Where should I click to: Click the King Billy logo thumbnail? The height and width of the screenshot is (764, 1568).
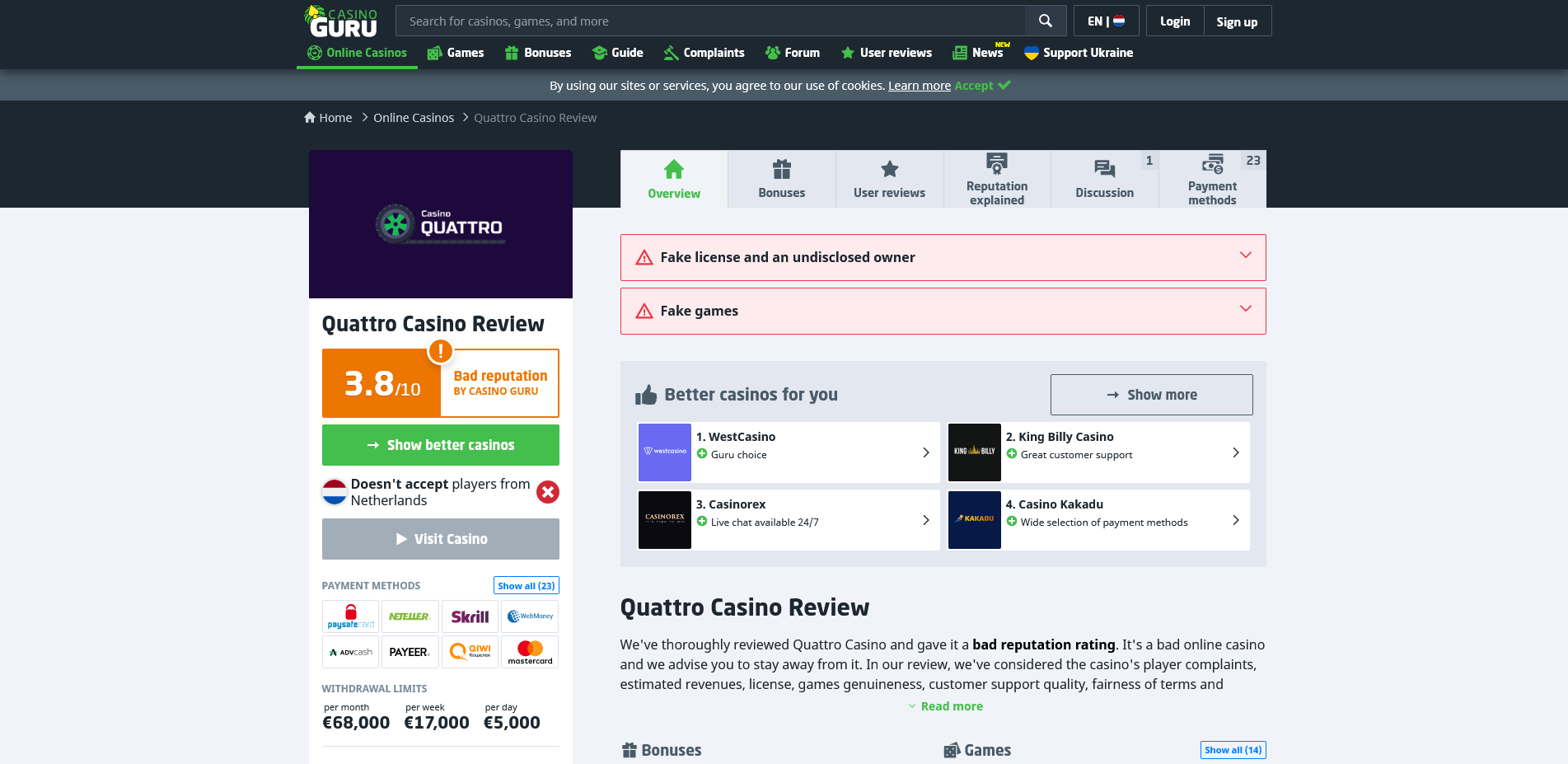[x=975, y=452]
